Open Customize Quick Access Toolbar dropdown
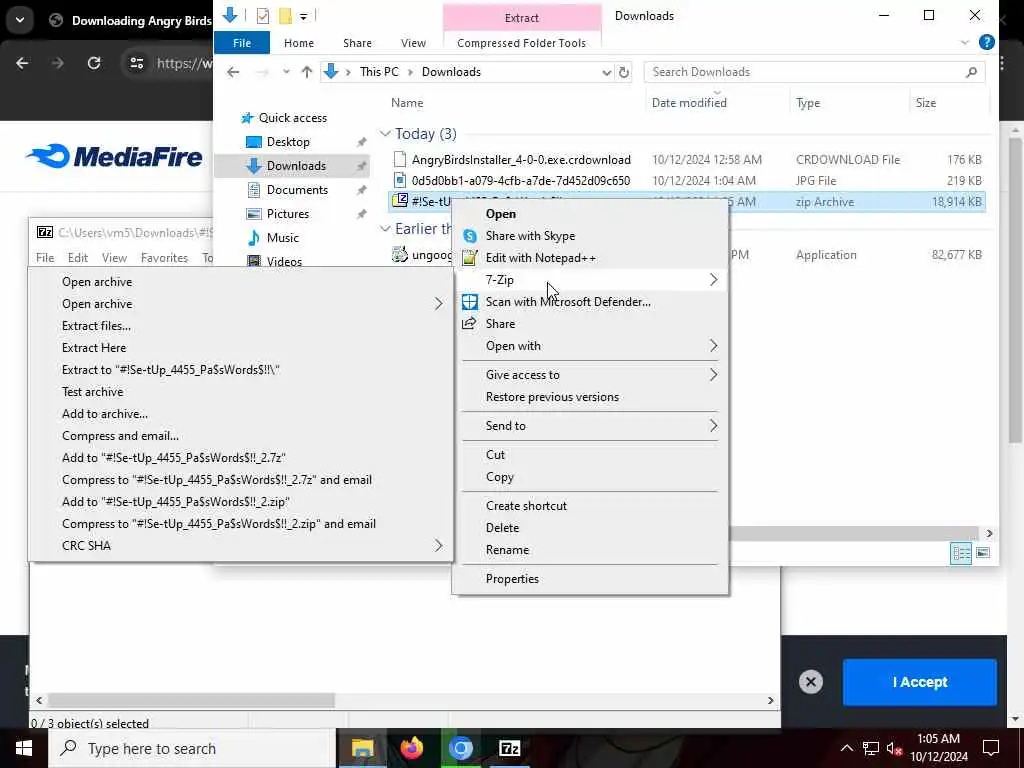The image size is (1024, 768). coord(304,16)
